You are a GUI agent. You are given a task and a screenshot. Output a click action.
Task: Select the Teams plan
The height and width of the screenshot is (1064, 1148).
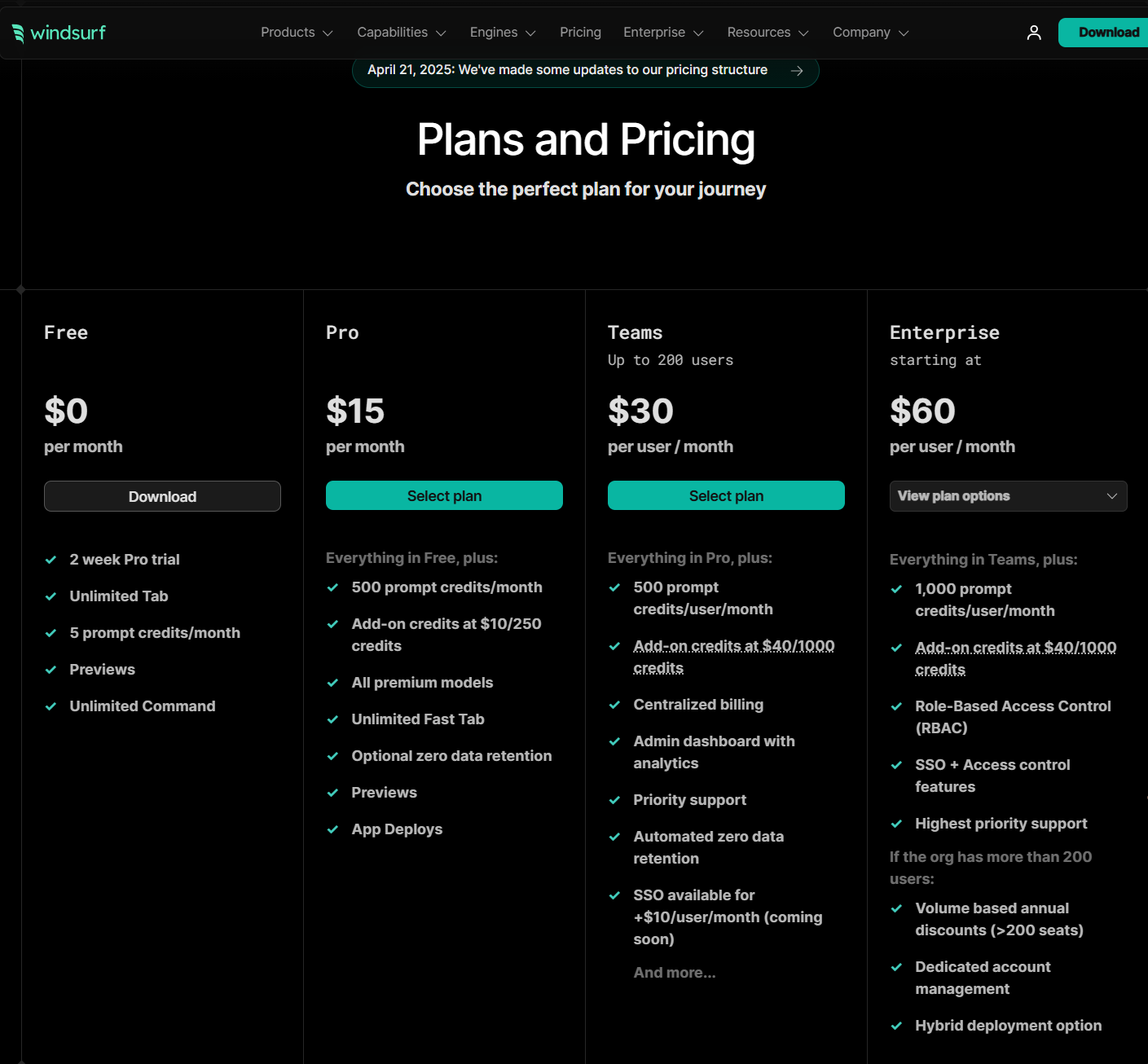[726, 495]
